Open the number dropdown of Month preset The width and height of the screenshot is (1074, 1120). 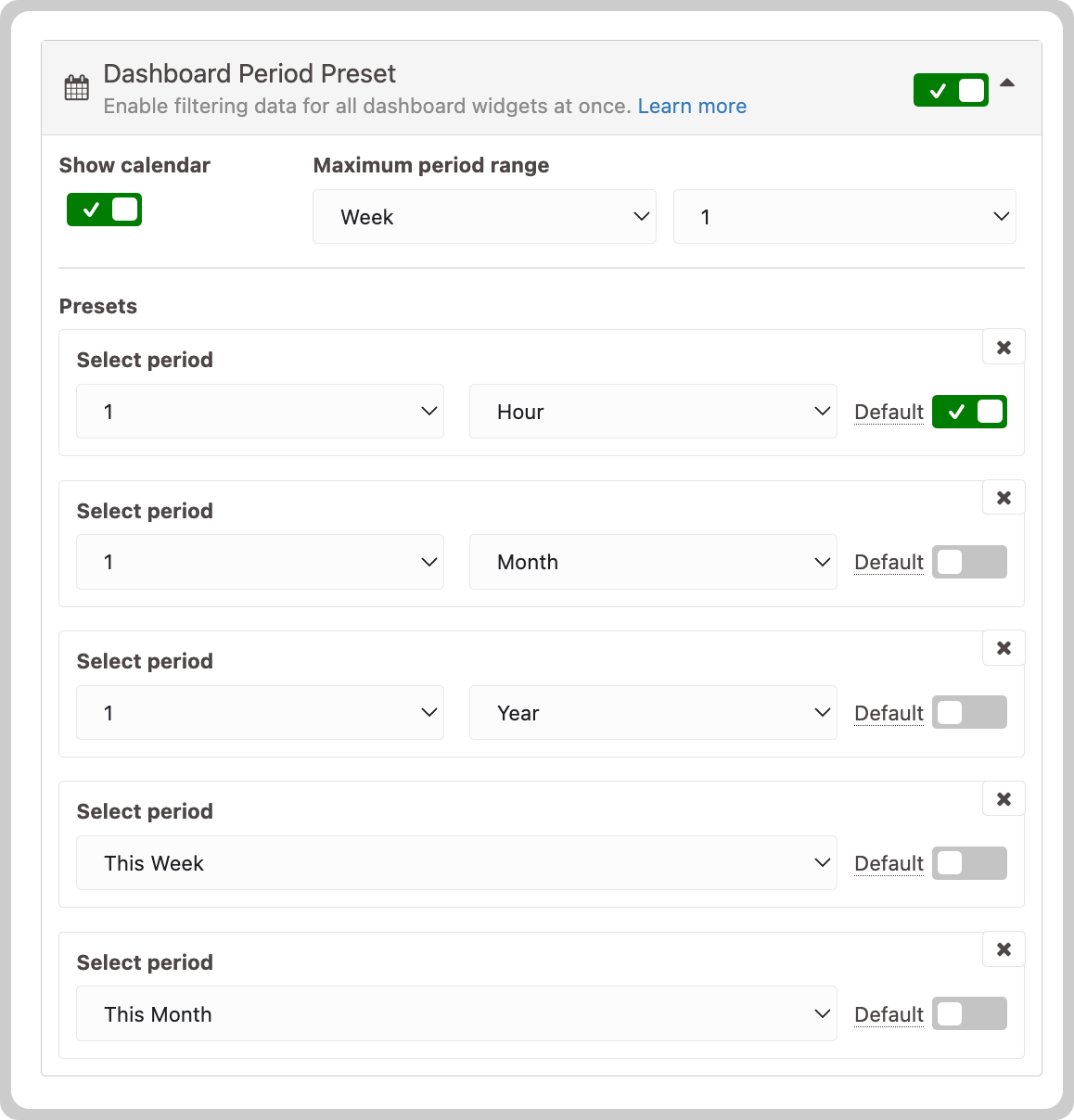coord(260,562)
